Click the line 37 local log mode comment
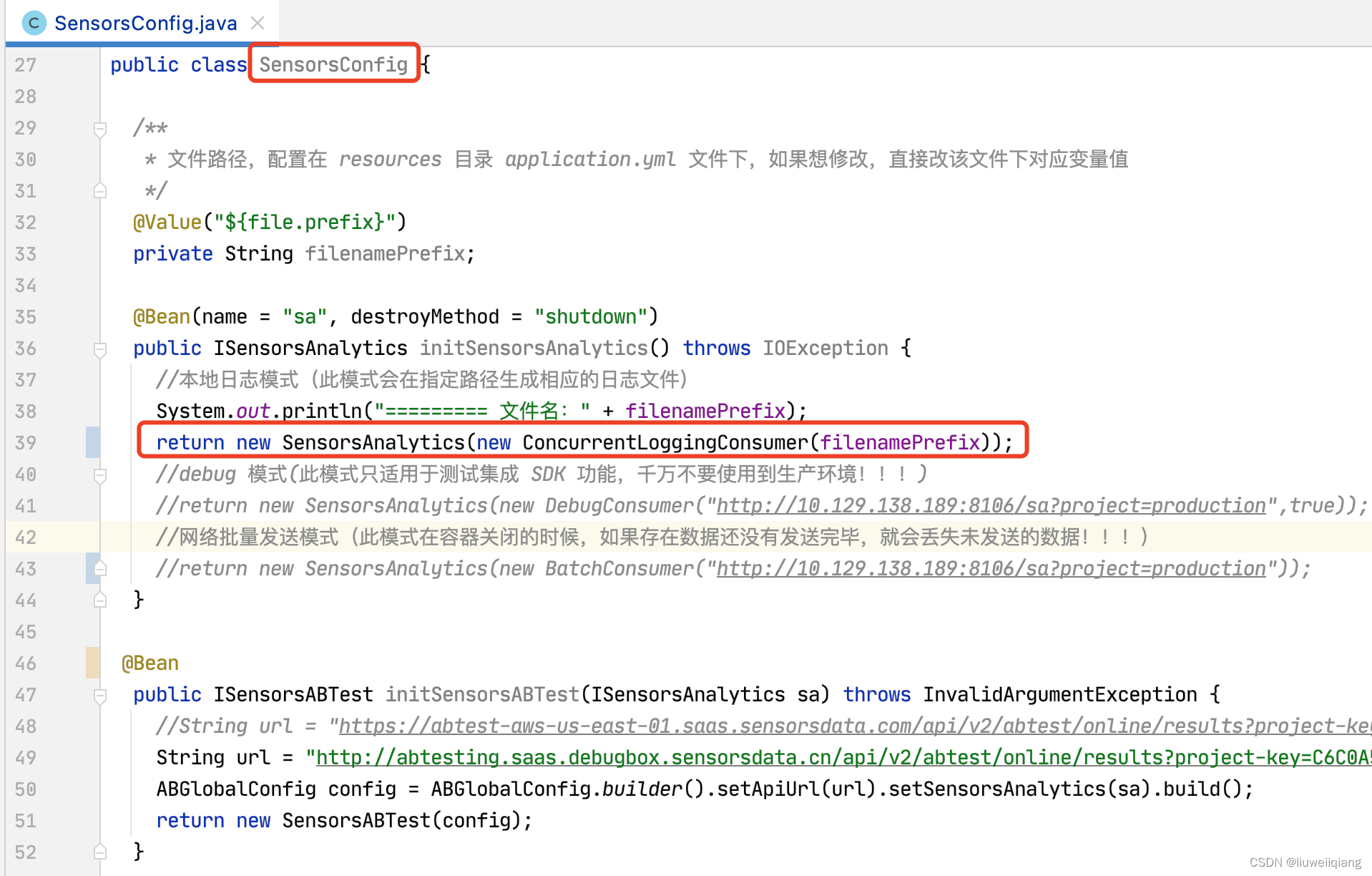Screen dimensions: 1372x876 coord(422,379)
